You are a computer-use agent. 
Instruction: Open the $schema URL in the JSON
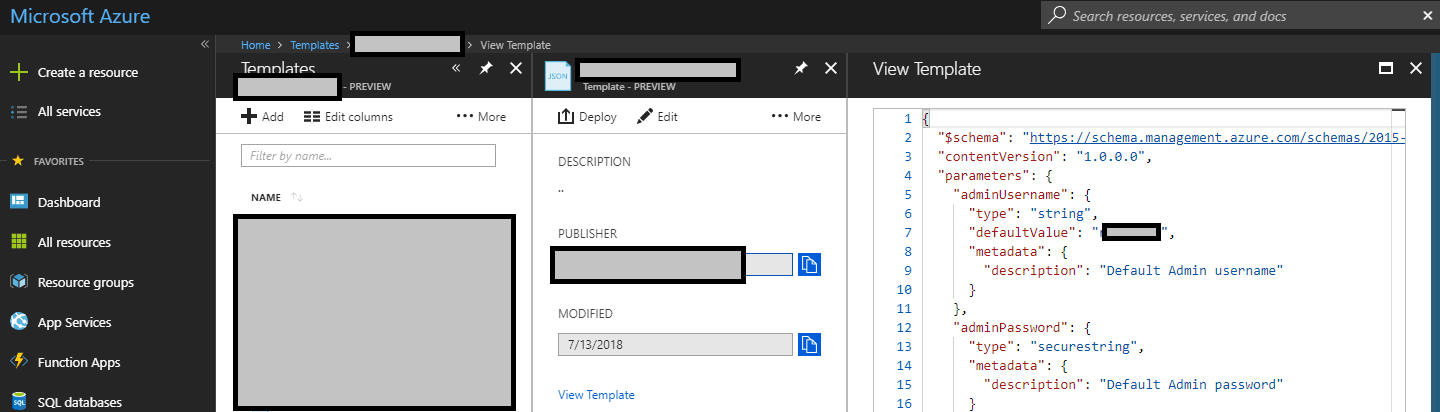point(1217,138)
